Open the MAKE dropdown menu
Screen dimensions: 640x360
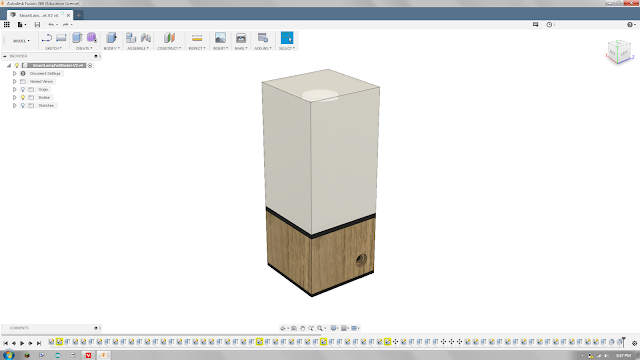(x=241, y=48)
